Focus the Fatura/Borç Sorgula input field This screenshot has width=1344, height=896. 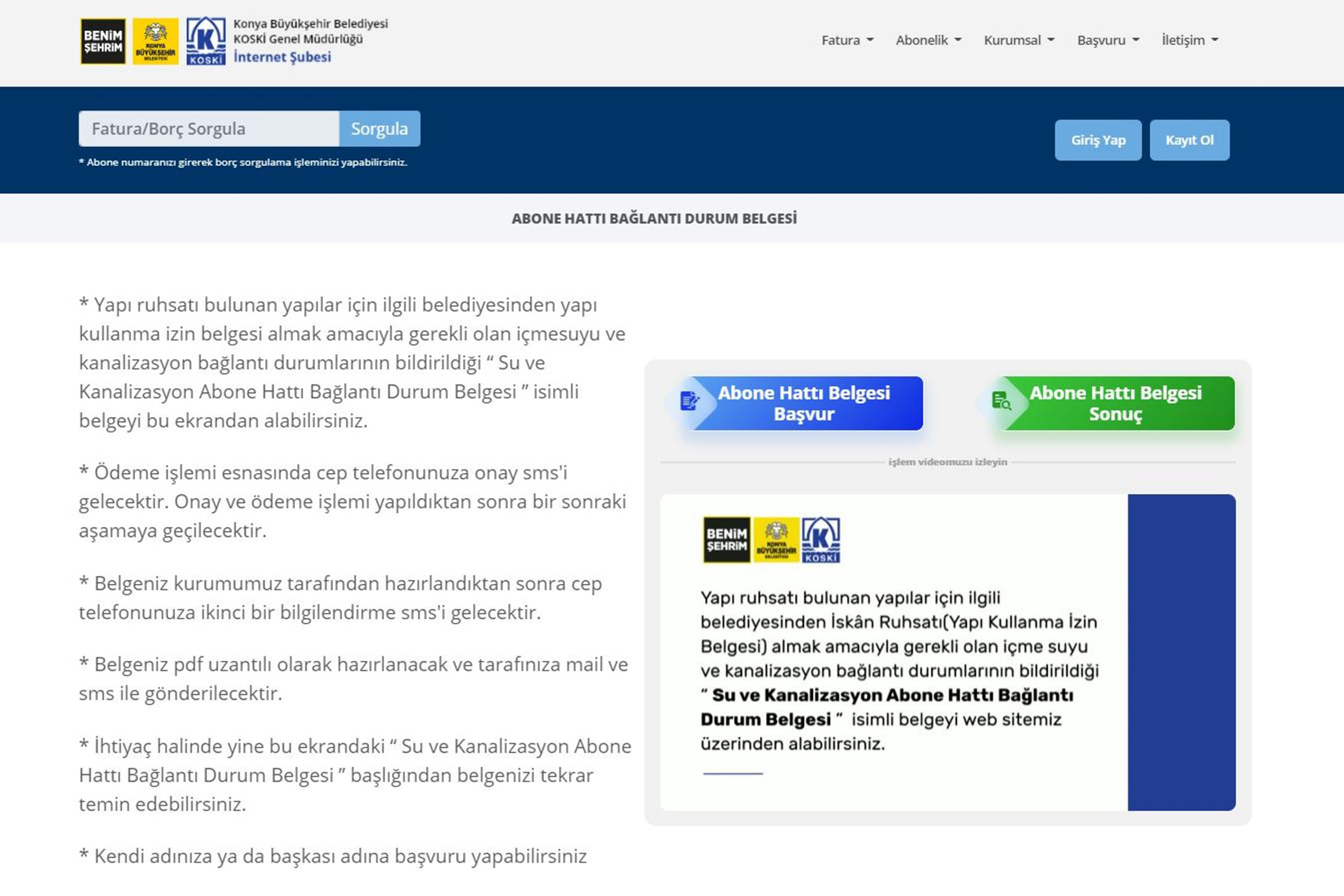pyautogui.click(x=209, y=128)
